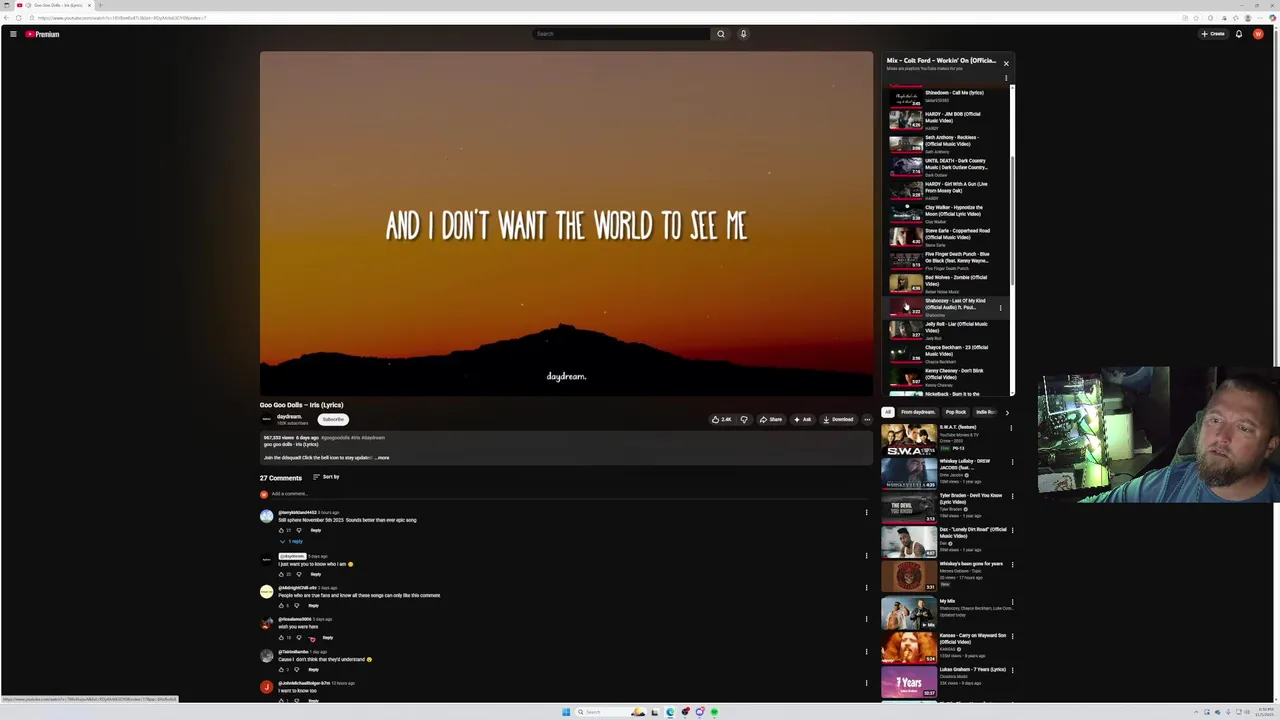Like the 'Still sphere November 5th' comment
The image size is (1280, 720).
coord(282,530)
